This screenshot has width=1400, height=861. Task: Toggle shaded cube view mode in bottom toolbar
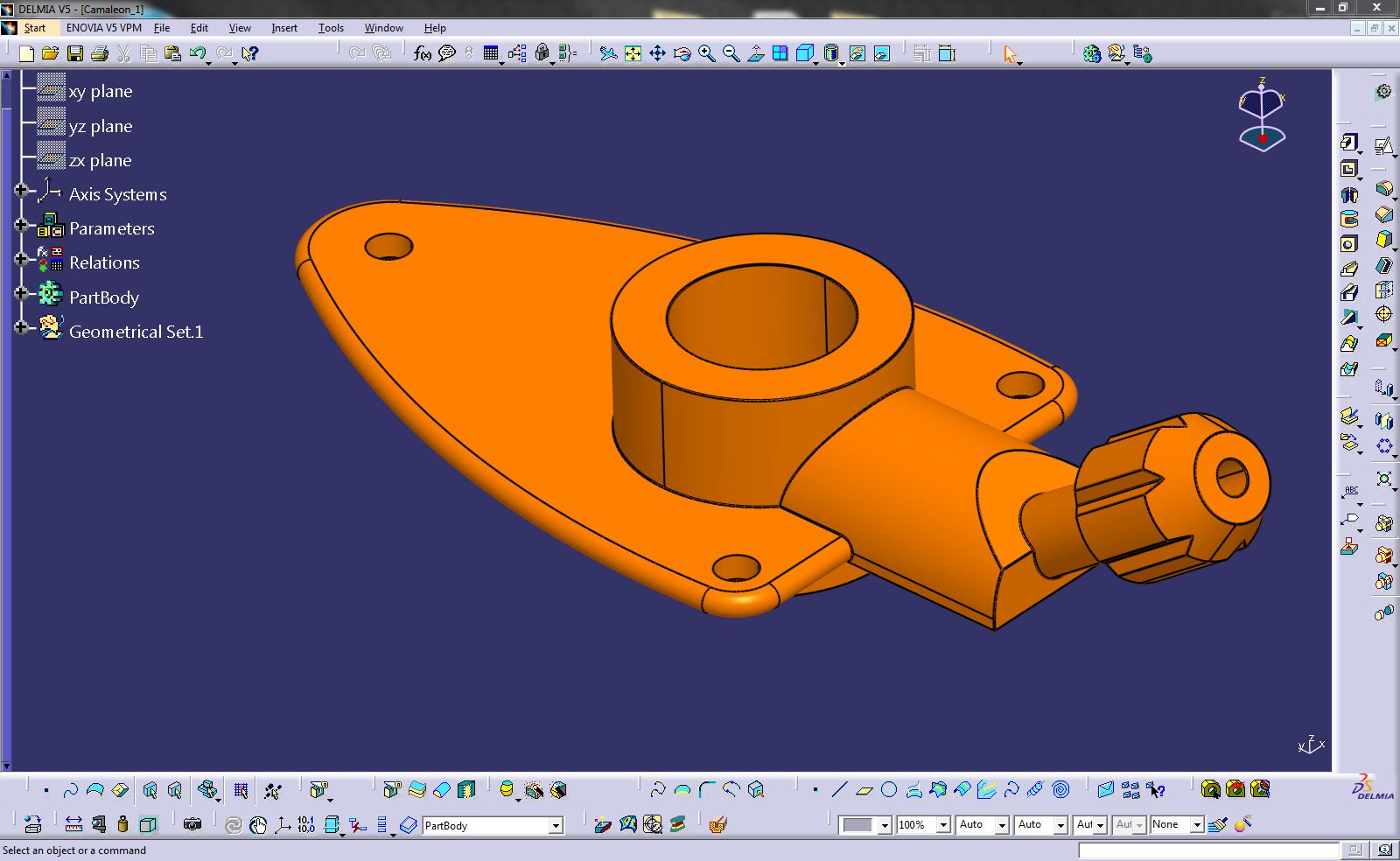pos(149,824)
